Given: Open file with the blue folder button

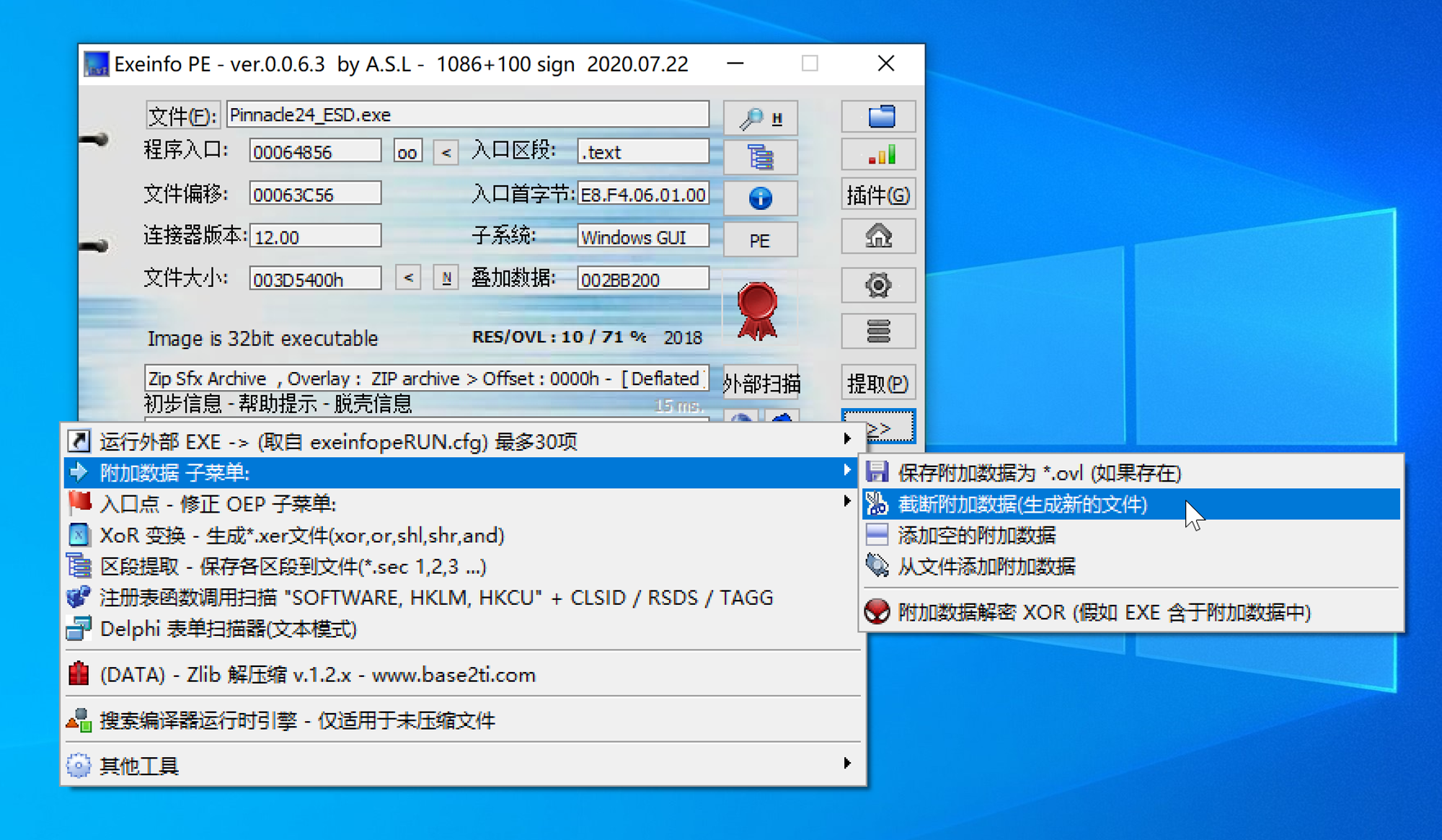Looking at the screenshot, I should (x=878, y=116).
